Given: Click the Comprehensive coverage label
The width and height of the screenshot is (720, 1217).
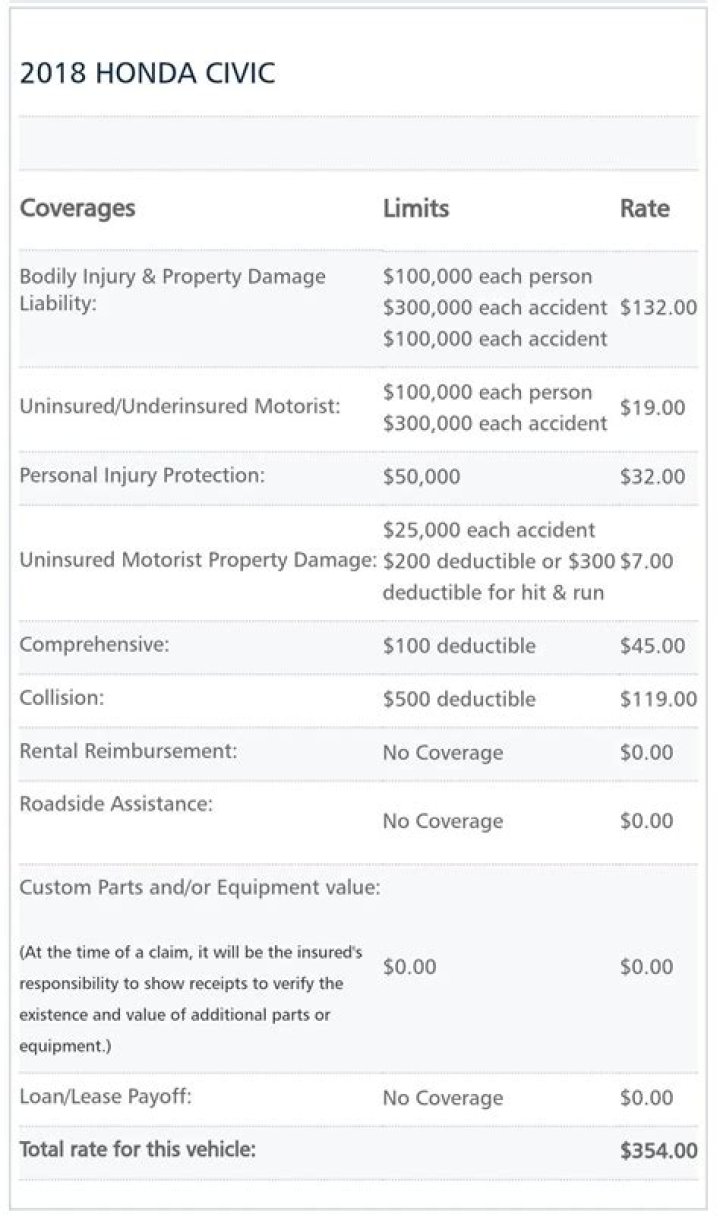Looking at the screenshot, I should tap(94, 645).
